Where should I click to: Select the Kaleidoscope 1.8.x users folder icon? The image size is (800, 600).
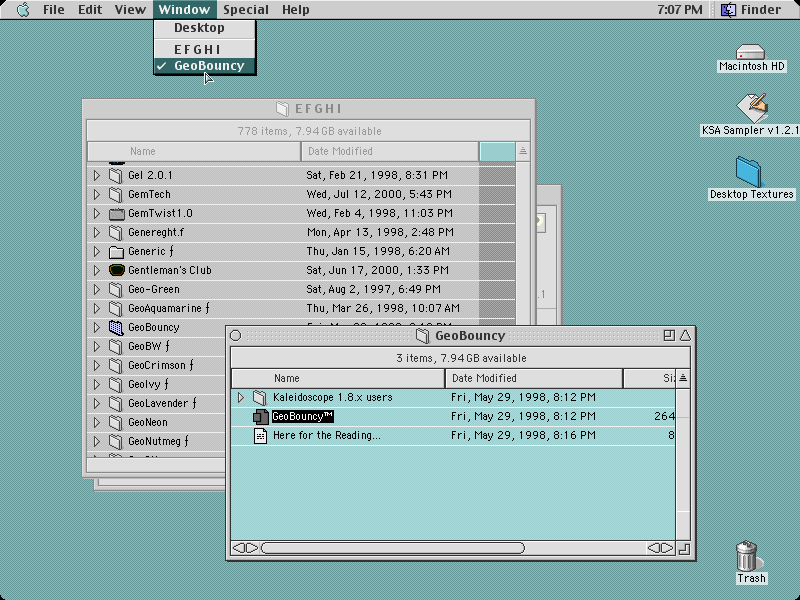260,397
